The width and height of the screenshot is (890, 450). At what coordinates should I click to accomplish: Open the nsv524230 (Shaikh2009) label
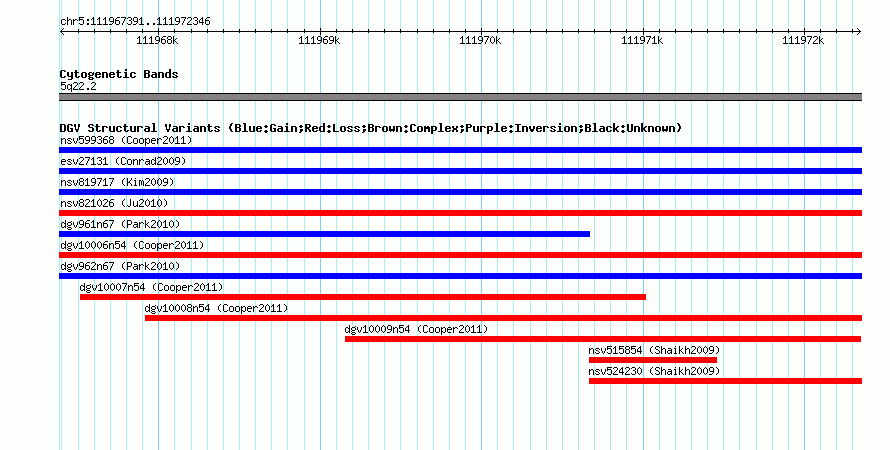point(654,371)
